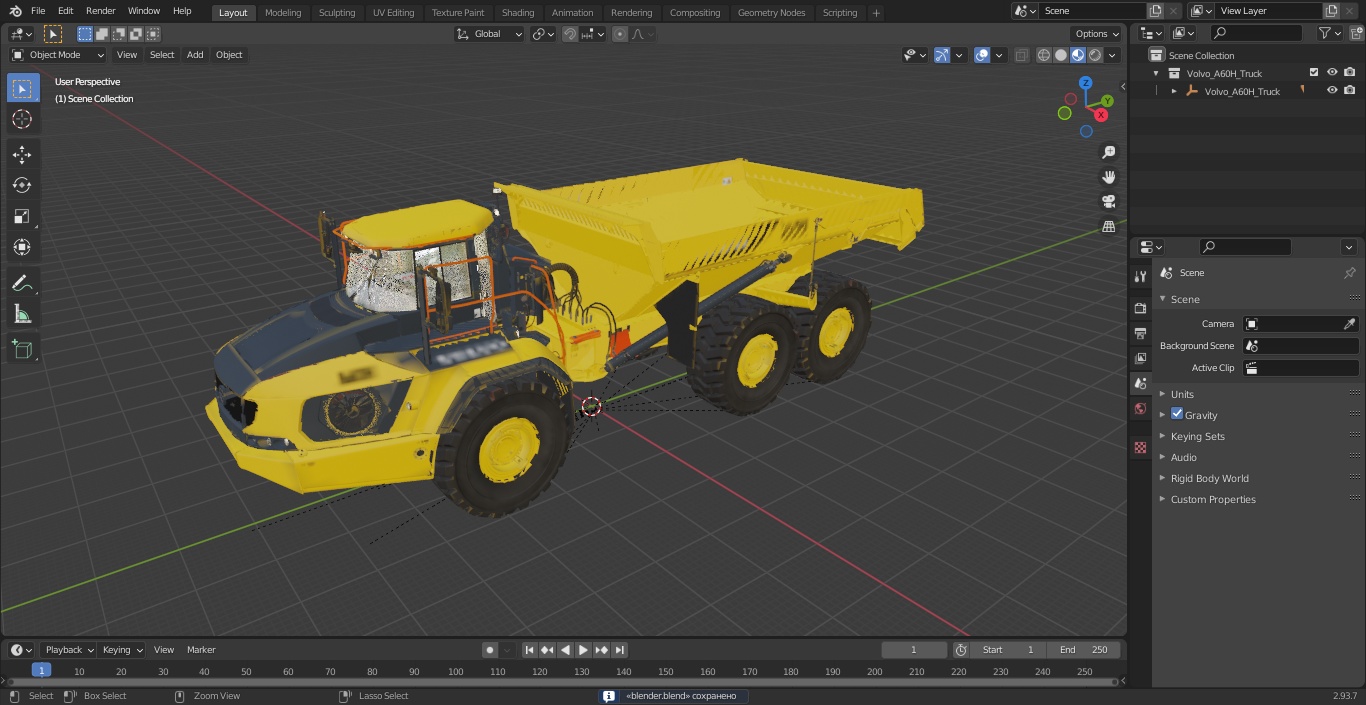Toggle X-Ray display mode

(x=1021, y=55)
